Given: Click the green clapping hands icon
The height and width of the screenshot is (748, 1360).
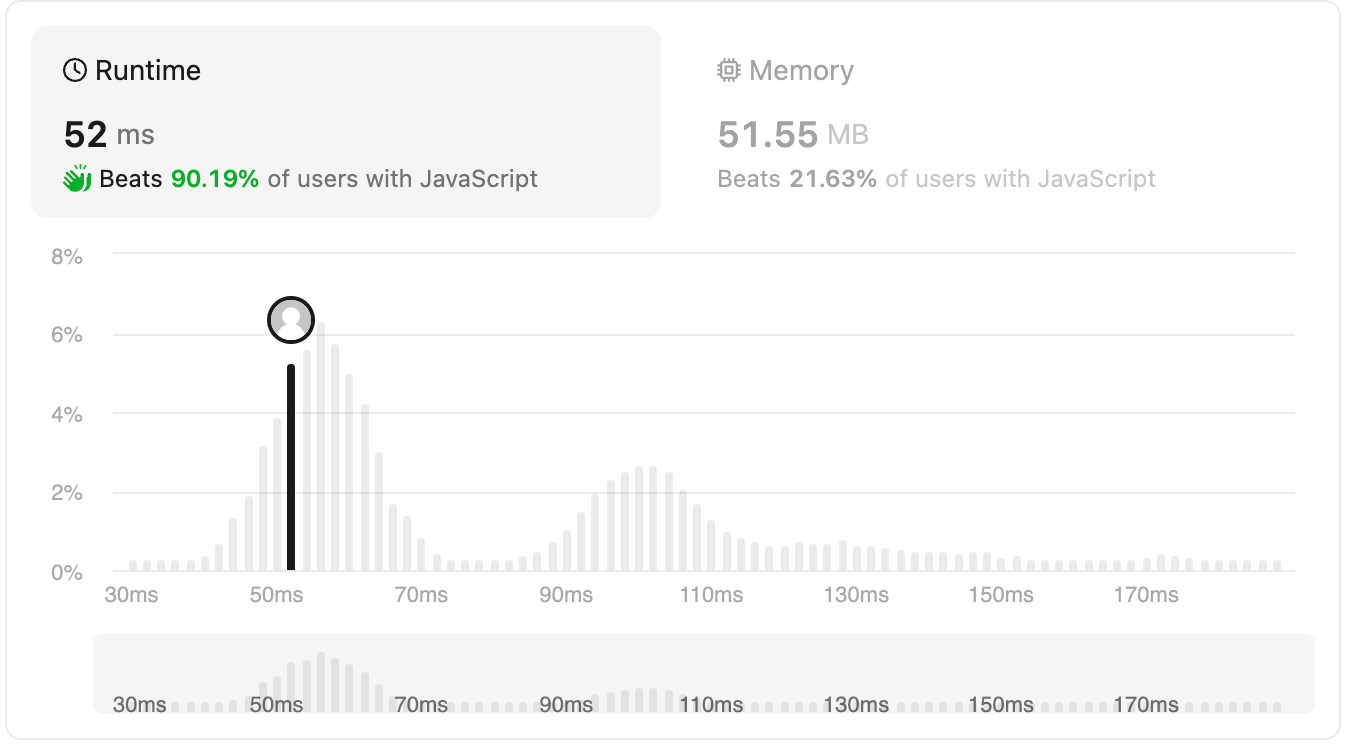Looking at the screenshot, I should (x=77, y=179).
